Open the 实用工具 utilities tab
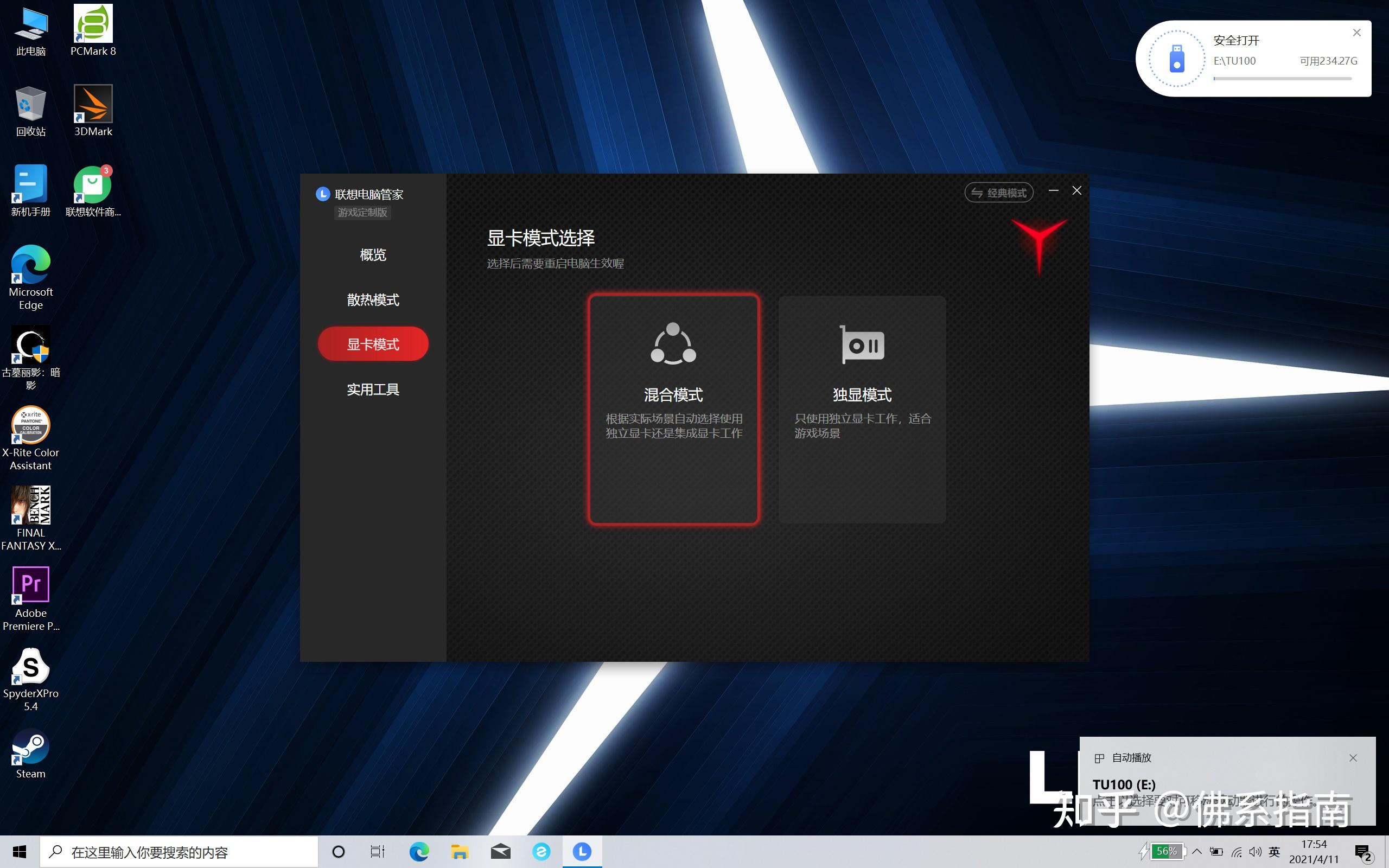Viewport: 1389px width, 868px height. point(373,390)
